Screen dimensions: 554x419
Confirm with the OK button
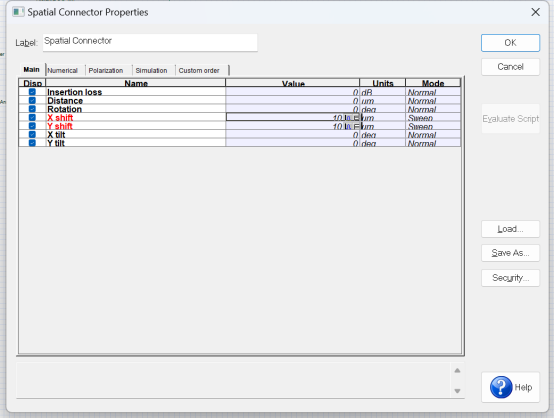[x=510, y=43]
